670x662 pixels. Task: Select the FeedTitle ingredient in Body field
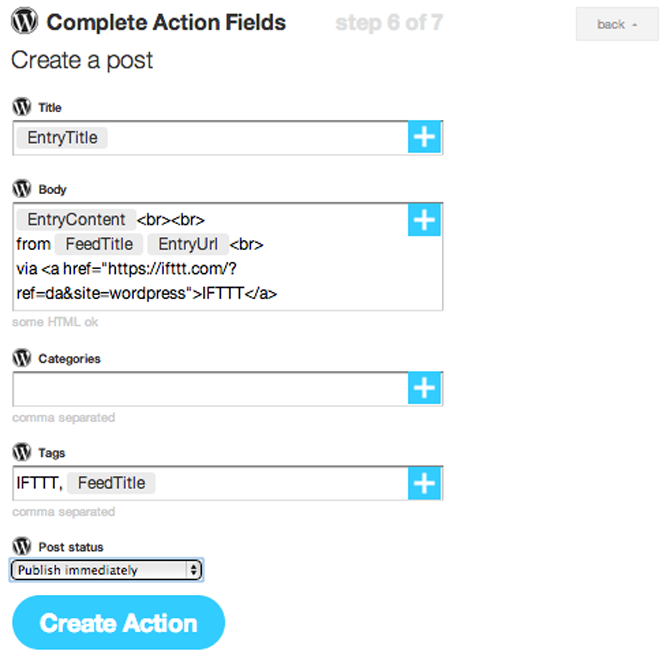point(99,245)
